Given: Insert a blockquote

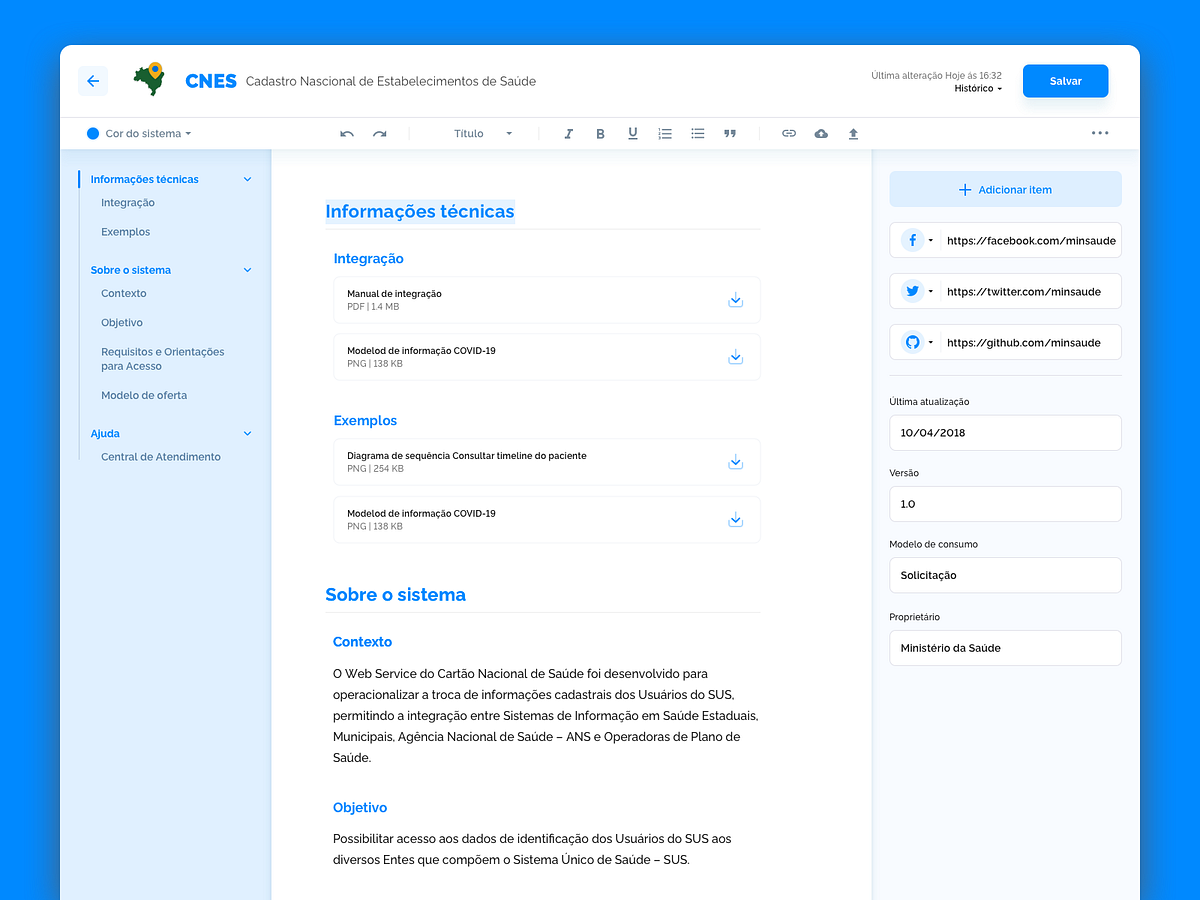Looking at the screenshot, I should [730, 133].
